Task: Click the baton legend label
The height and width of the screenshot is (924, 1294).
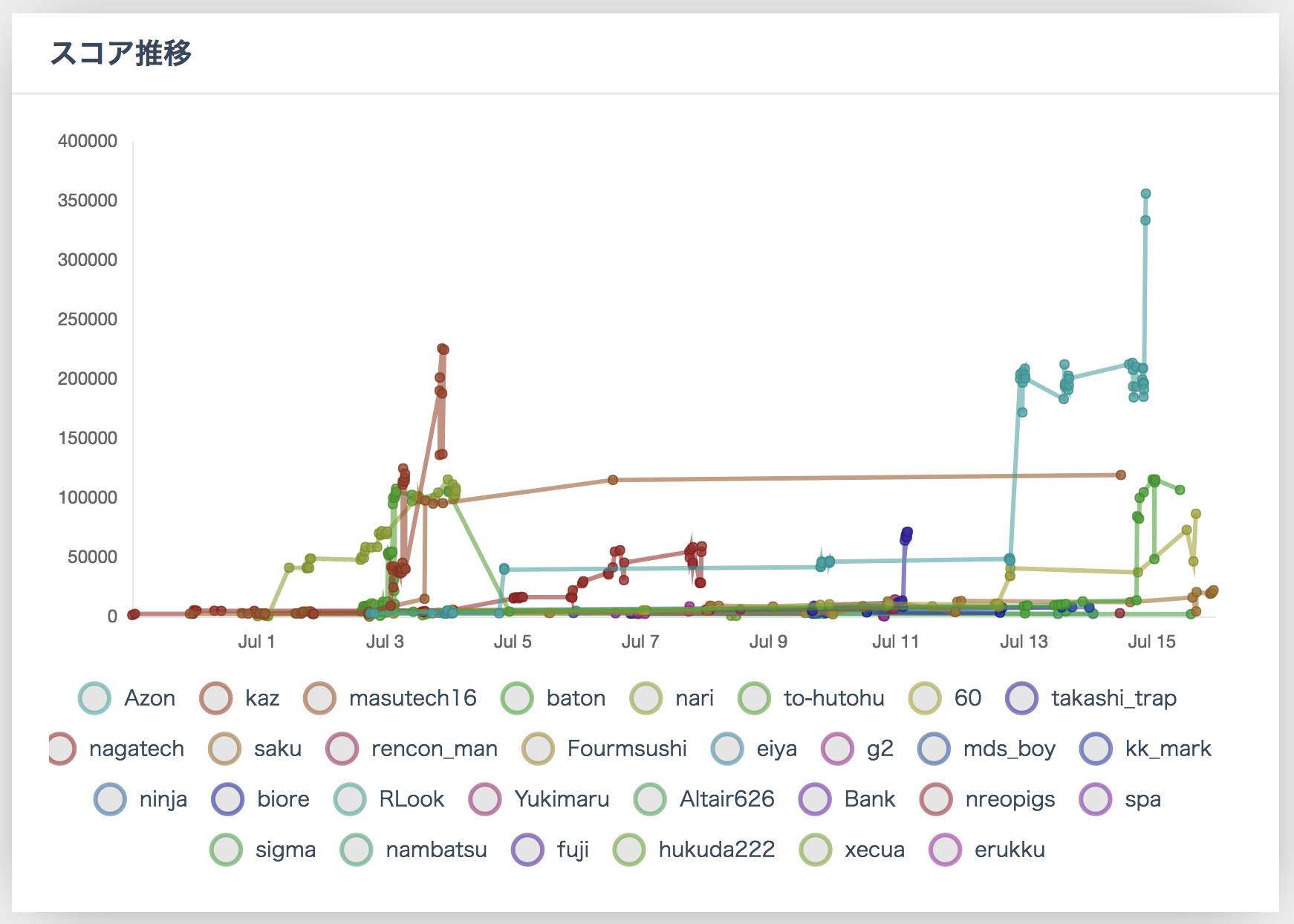Action: click(x=576, y=698)
